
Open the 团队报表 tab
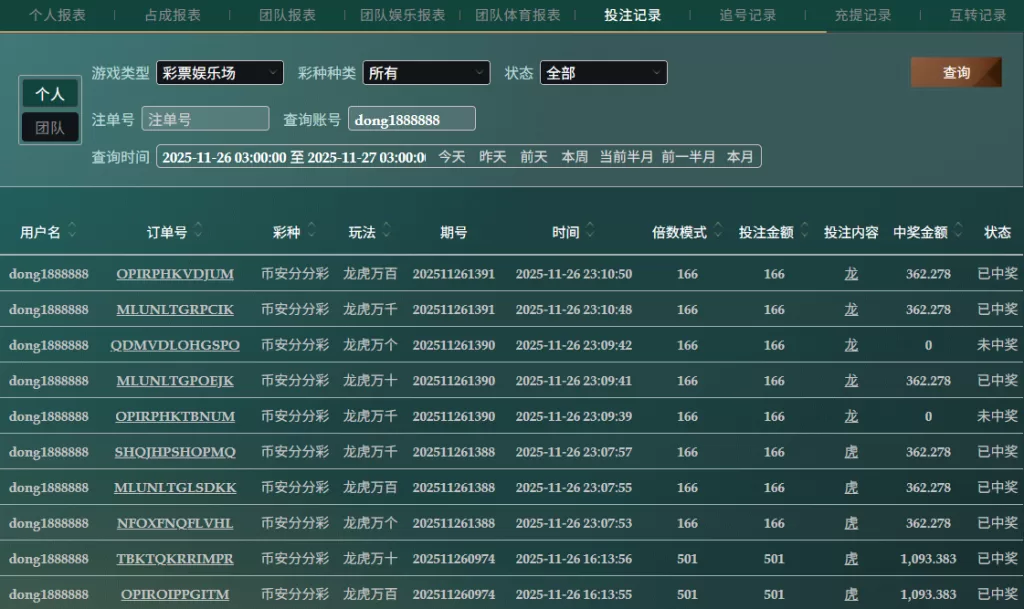[x=287, y=15]
